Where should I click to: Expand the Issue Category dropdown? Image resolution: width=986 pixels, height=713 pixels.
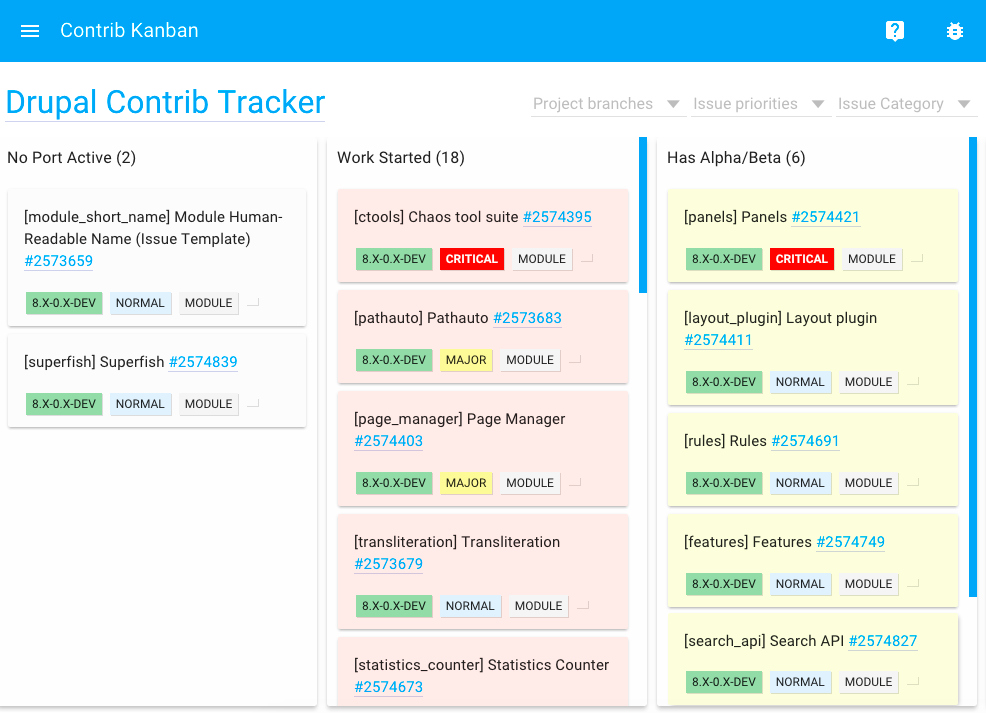[906, 104]
